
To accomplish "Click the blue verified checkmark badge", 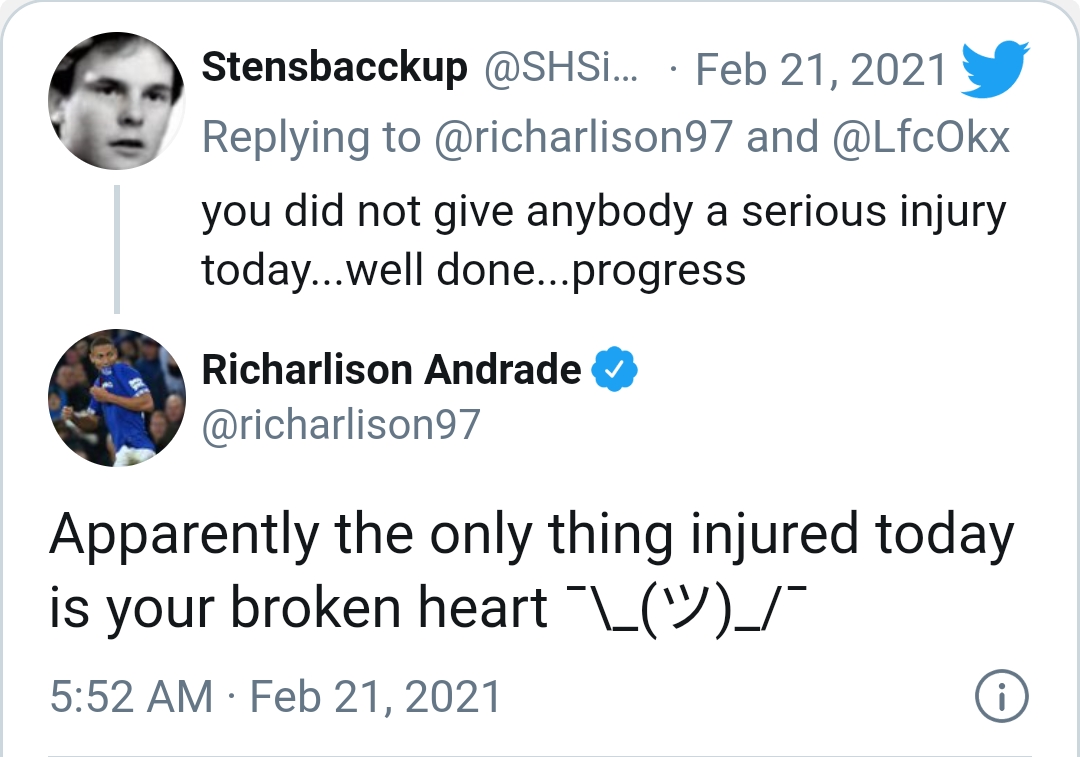I will tap(614, 370).
